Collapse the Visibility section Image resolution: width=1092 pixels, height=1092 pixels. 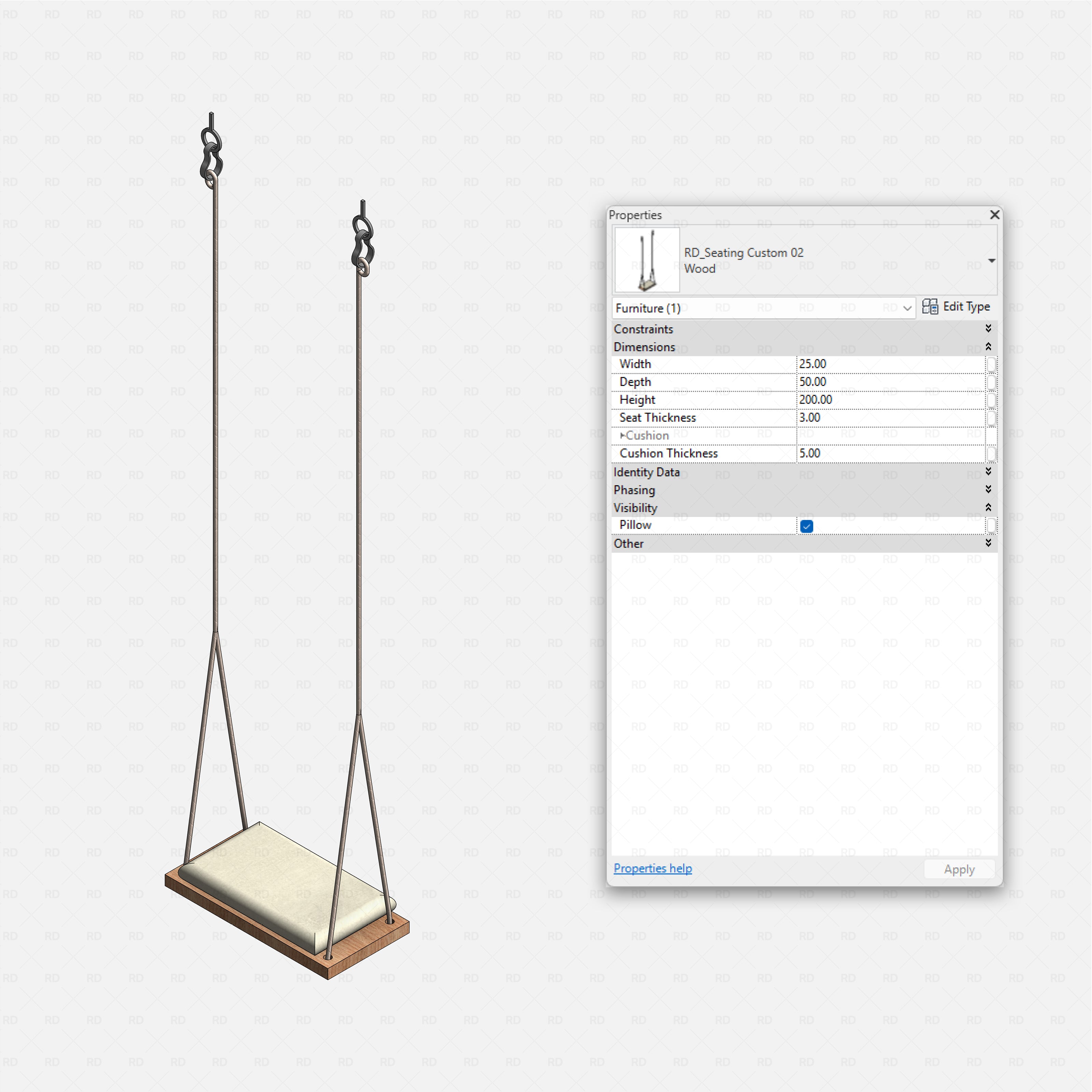coord(989,507)
